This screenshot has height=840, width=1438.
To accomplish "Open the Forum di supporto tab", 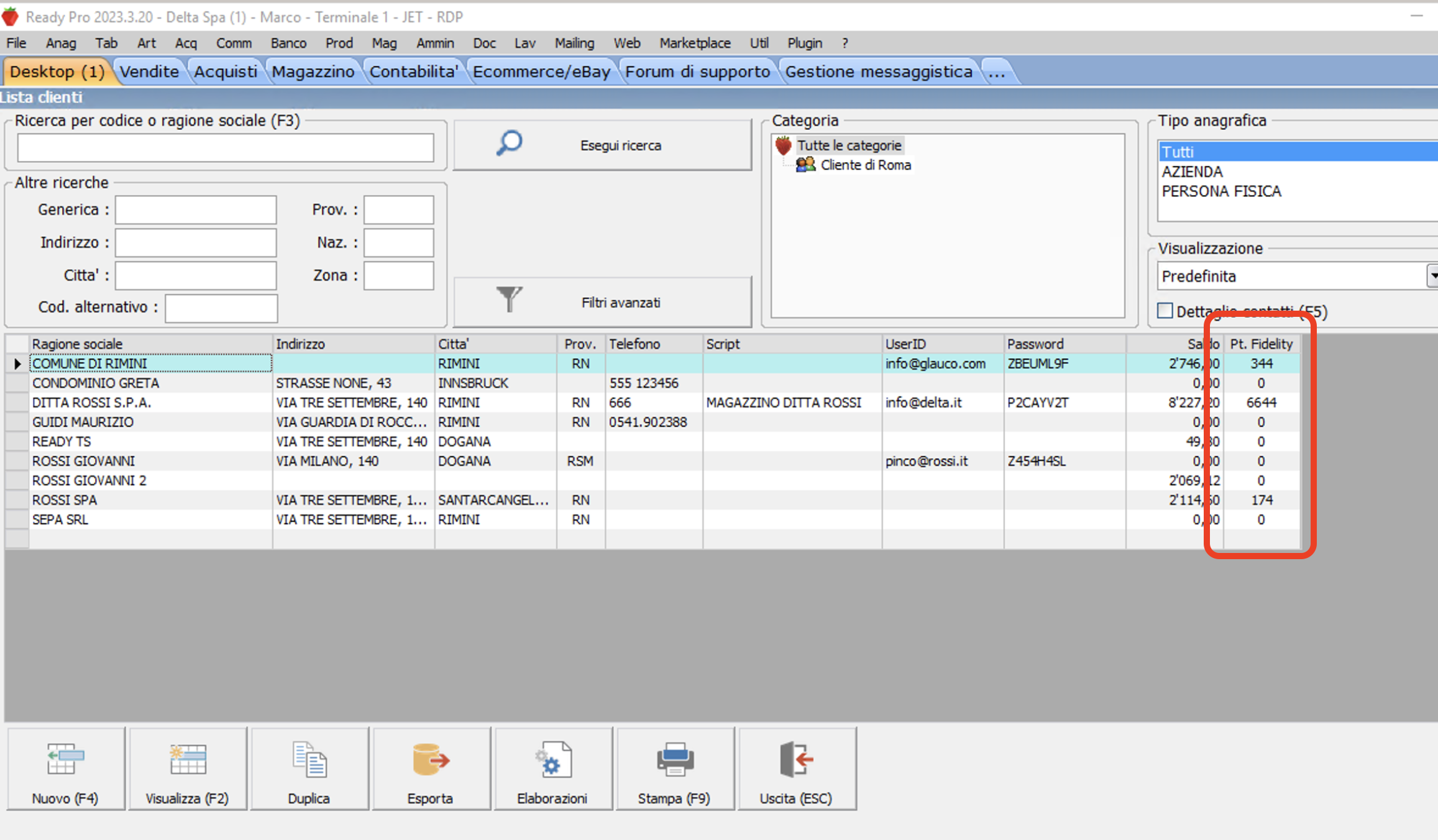I will tap(697, 71).
